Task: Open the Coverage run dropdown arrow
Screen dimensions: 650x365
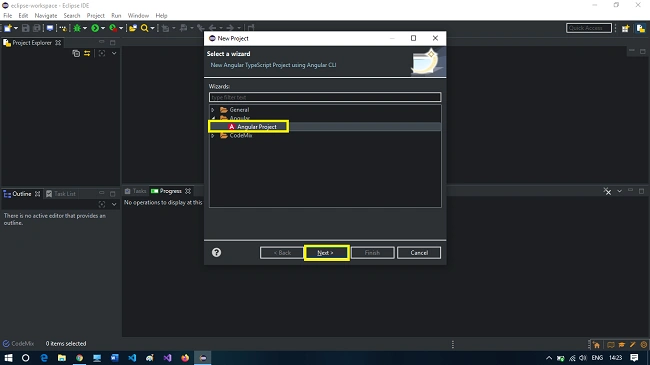Action: click(x=121, y=28)
